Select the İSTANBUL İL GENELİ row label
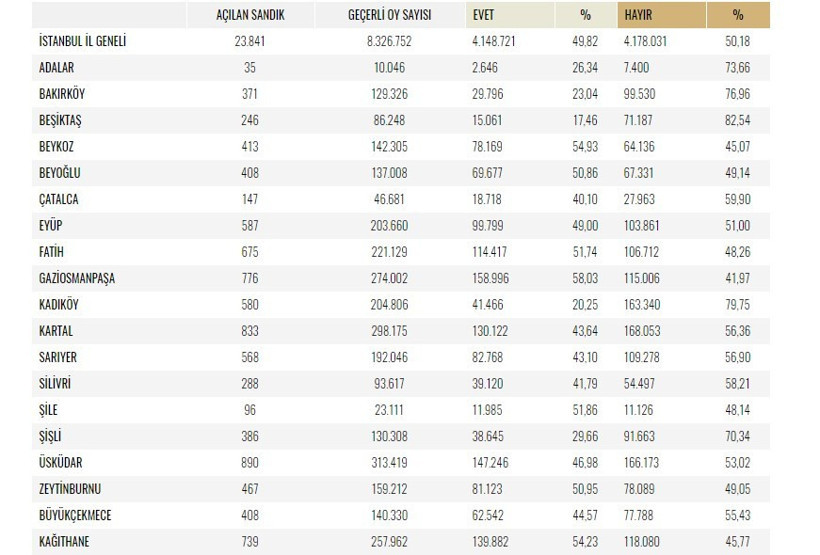This screenshot has height=555, width=820. coord(81,41)
